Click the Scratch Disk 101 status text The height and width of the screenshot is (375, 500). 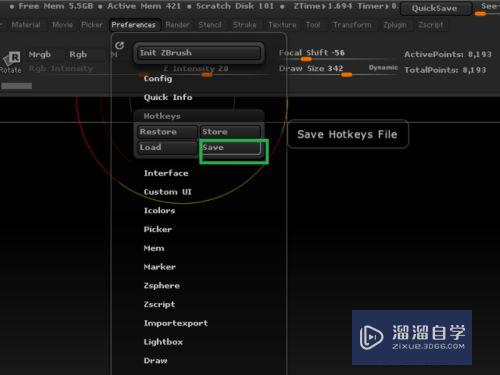click(x=235, y=6)
